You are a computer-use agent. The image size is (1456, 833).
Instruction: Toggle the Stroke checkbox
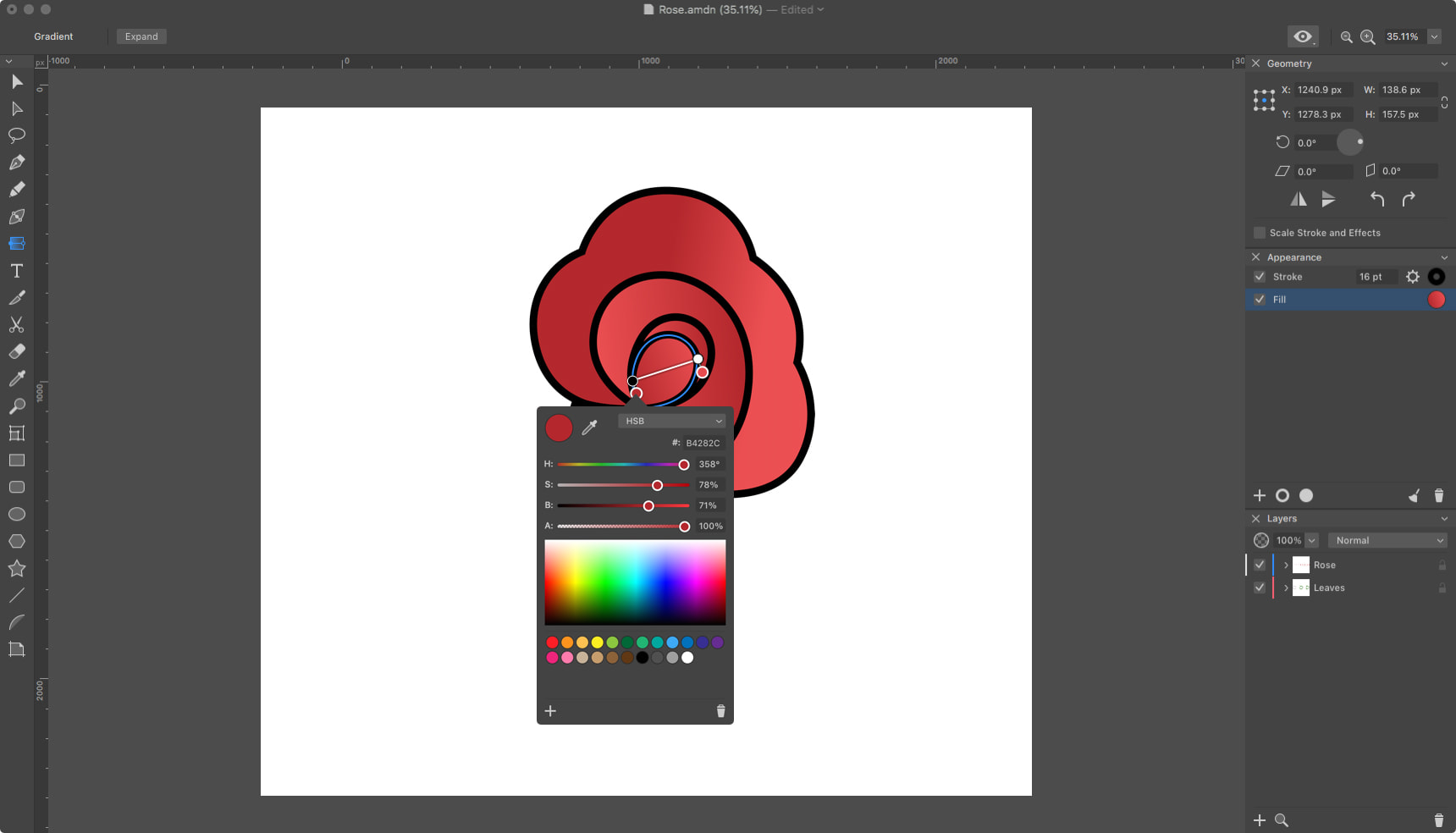point(1260,277)
